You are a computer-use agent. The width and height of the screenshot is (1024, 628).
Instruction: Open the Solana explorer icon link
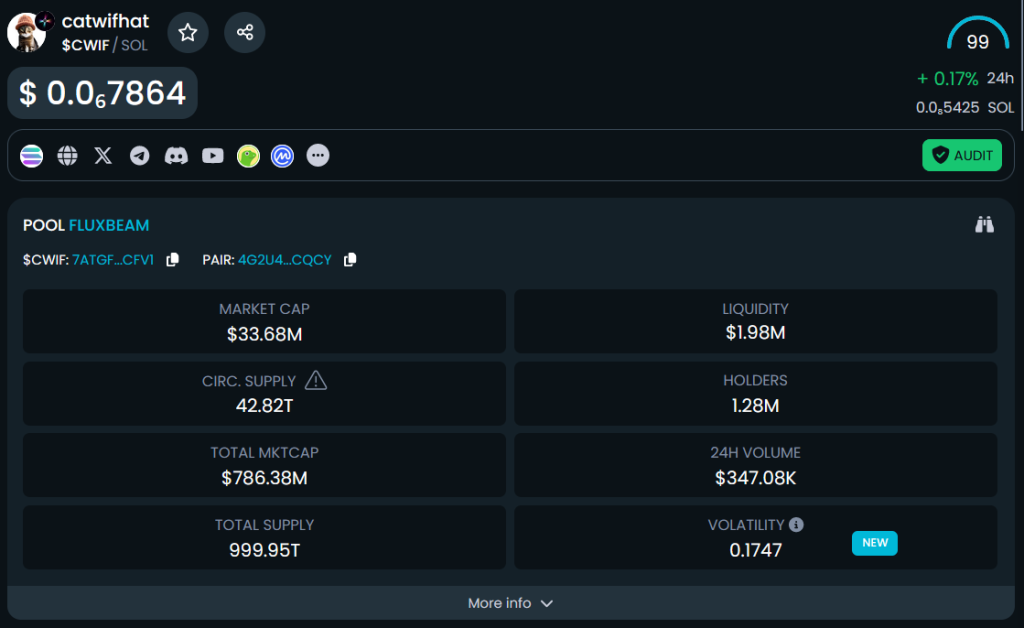31,156
